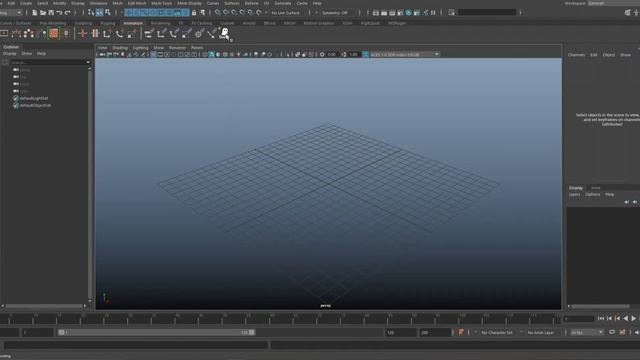
Task: Switch to the Anim layer tab
Action: point(596,188)
